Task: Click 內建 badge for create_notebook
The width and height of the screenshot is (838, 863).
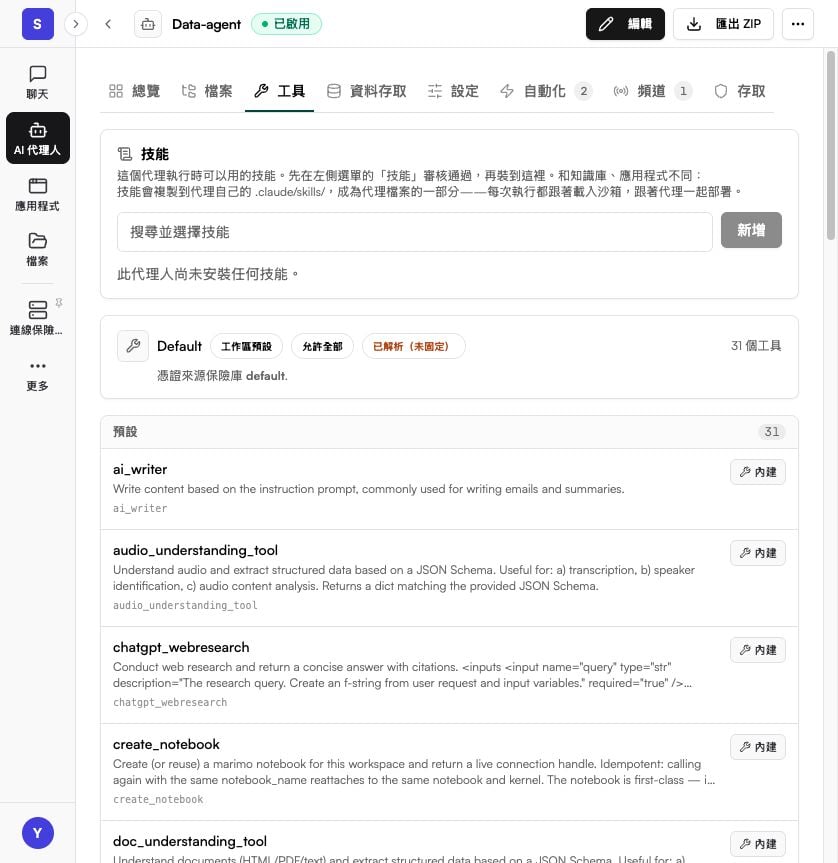Action: point(758,747)
